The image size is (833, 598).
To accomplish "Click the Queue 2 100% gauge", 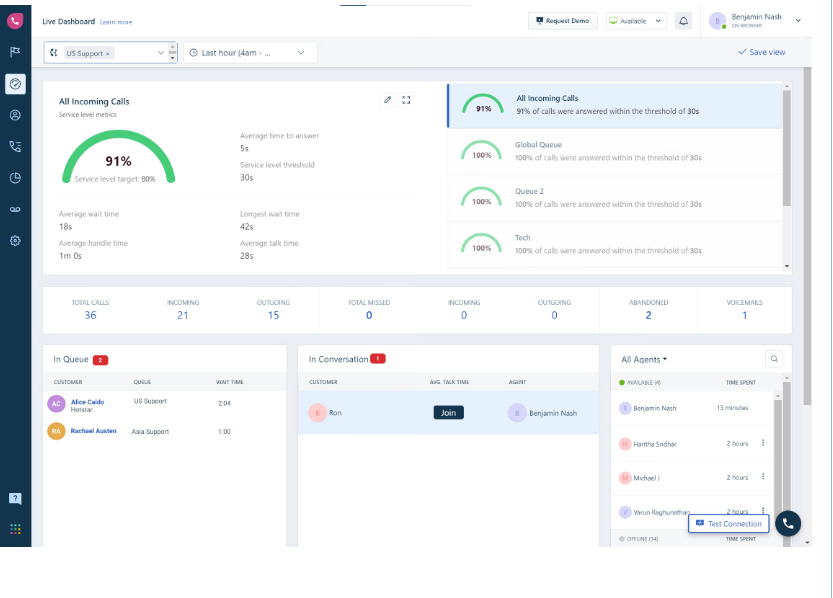I will pos(481,197).
